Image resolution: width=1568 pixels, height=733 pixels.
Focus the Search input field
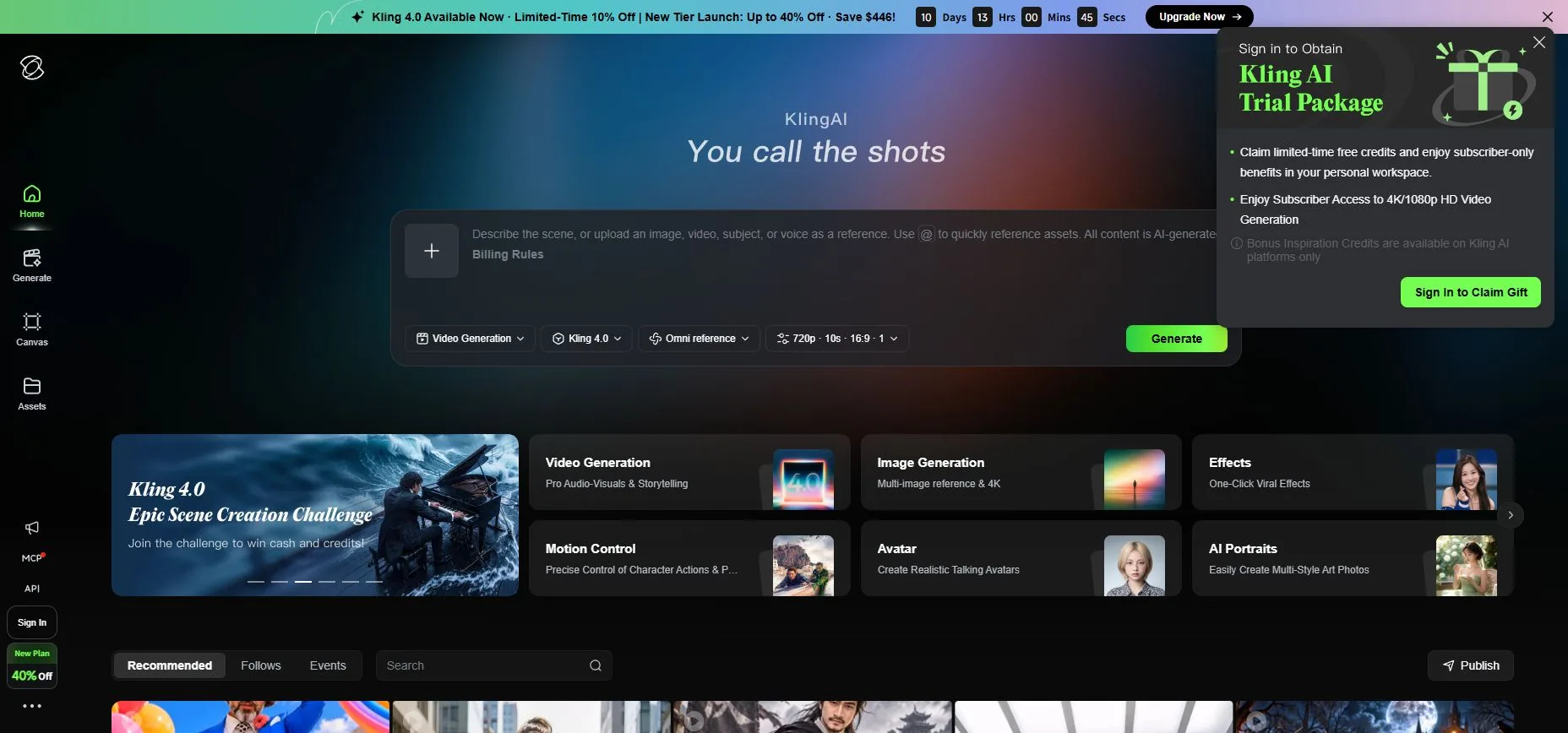coord(494,665)
